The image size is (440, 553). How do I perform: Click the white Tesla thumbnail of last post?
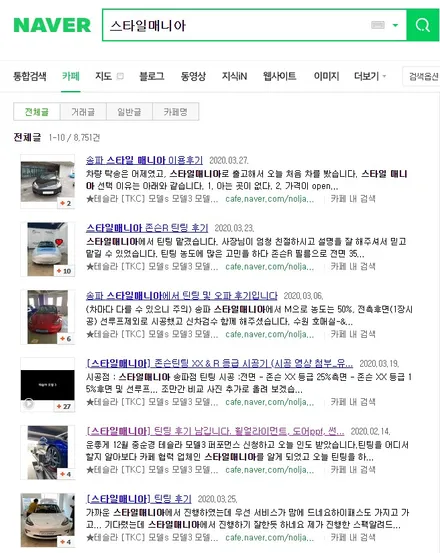[48, 520]
